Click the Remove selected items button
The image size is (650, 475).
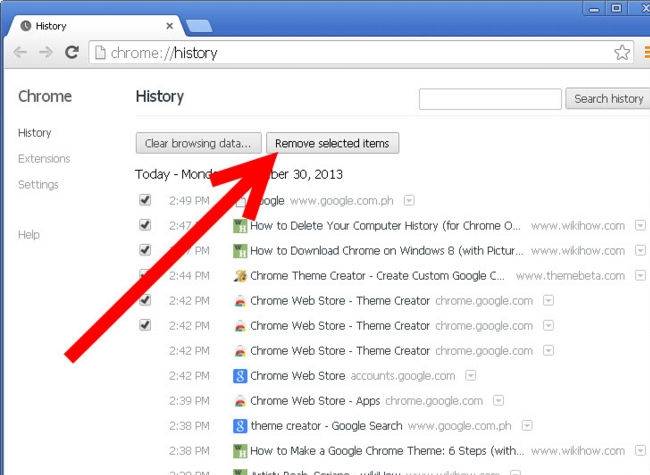click(333, 144)
